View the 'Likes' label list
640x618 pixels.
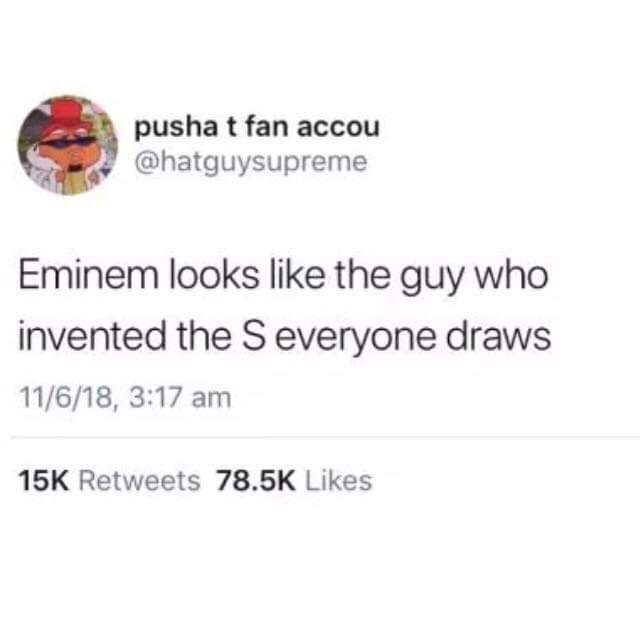click(338, 480)
